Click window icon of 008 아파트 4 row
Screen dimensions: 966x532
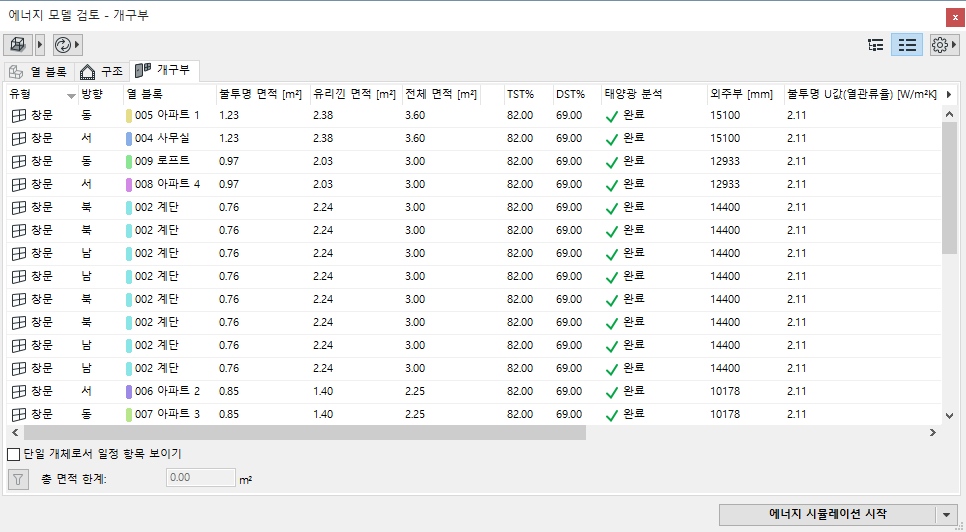(x=19, y=184)
